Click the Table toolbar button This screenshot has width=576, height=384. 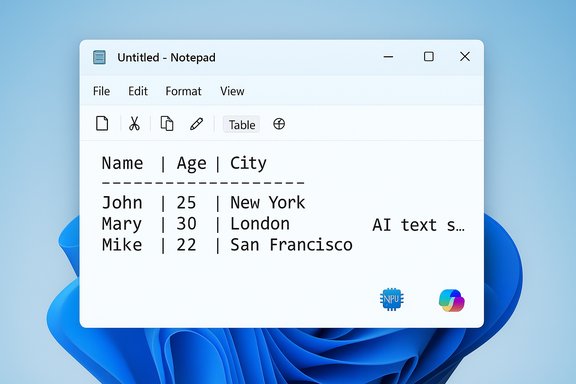click(x=242, y=125)
